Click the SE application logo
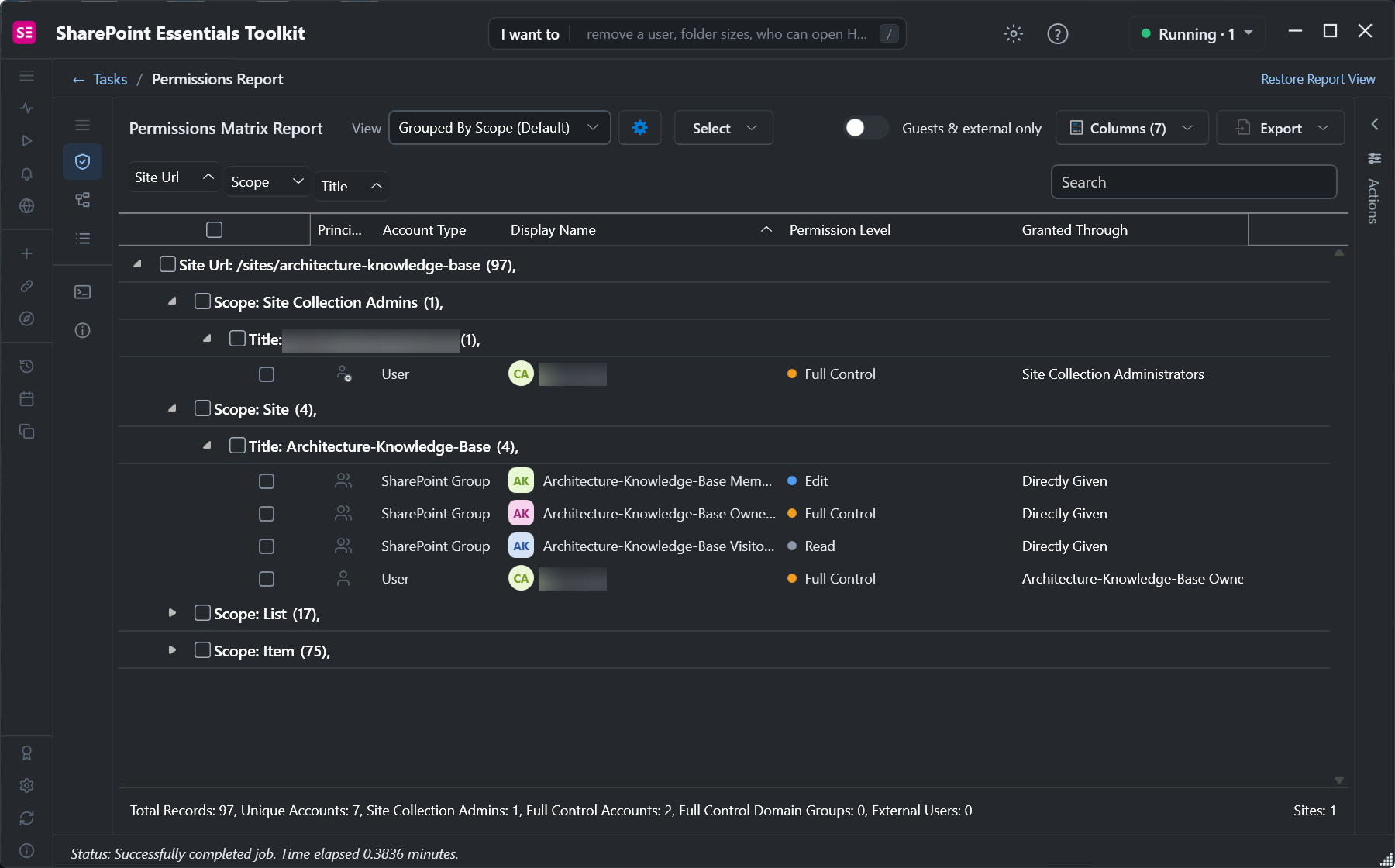This screenshot has height=868, width=1395. click(x=25, y=33)
